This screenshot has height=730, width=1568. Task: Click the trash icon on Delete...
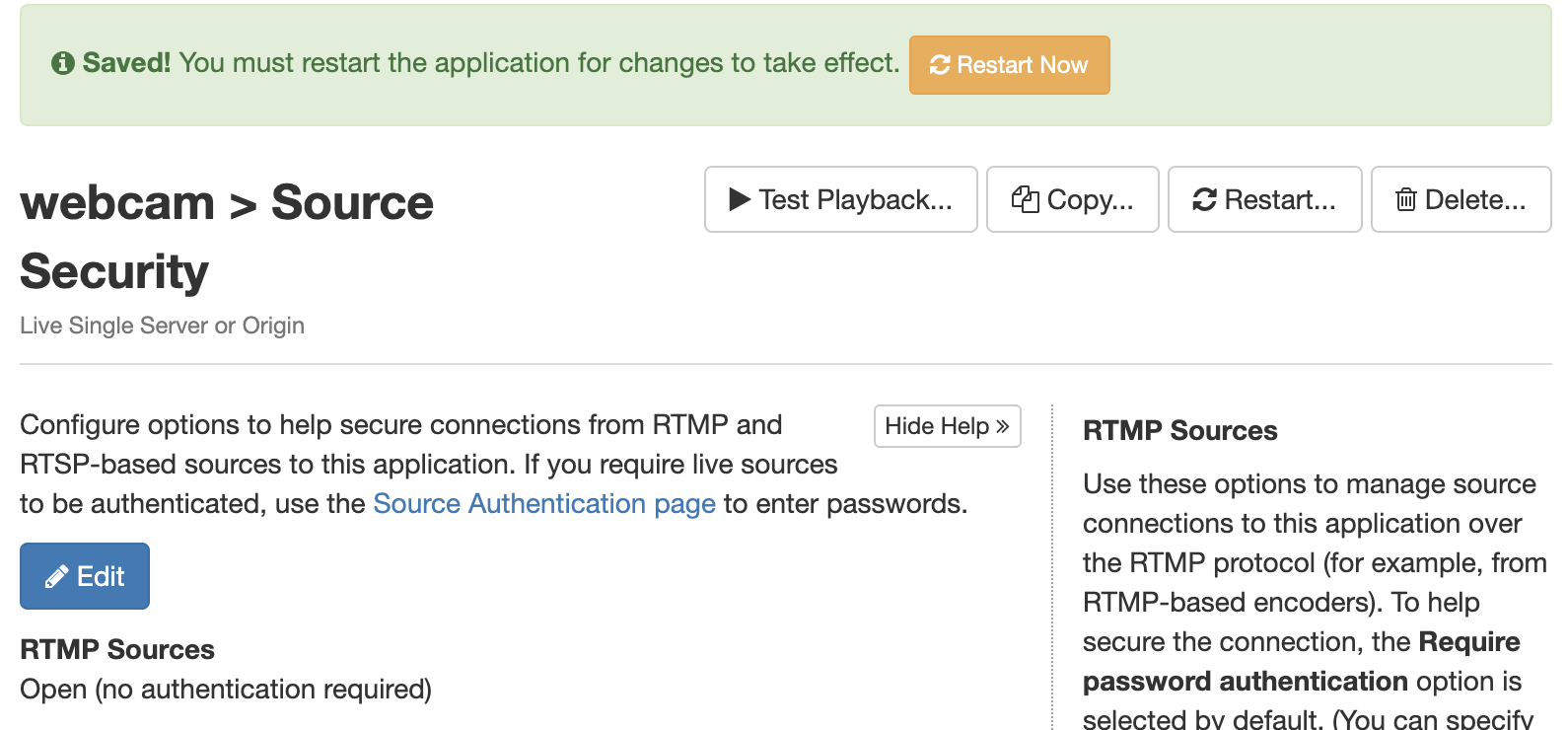coord(1405,199)
